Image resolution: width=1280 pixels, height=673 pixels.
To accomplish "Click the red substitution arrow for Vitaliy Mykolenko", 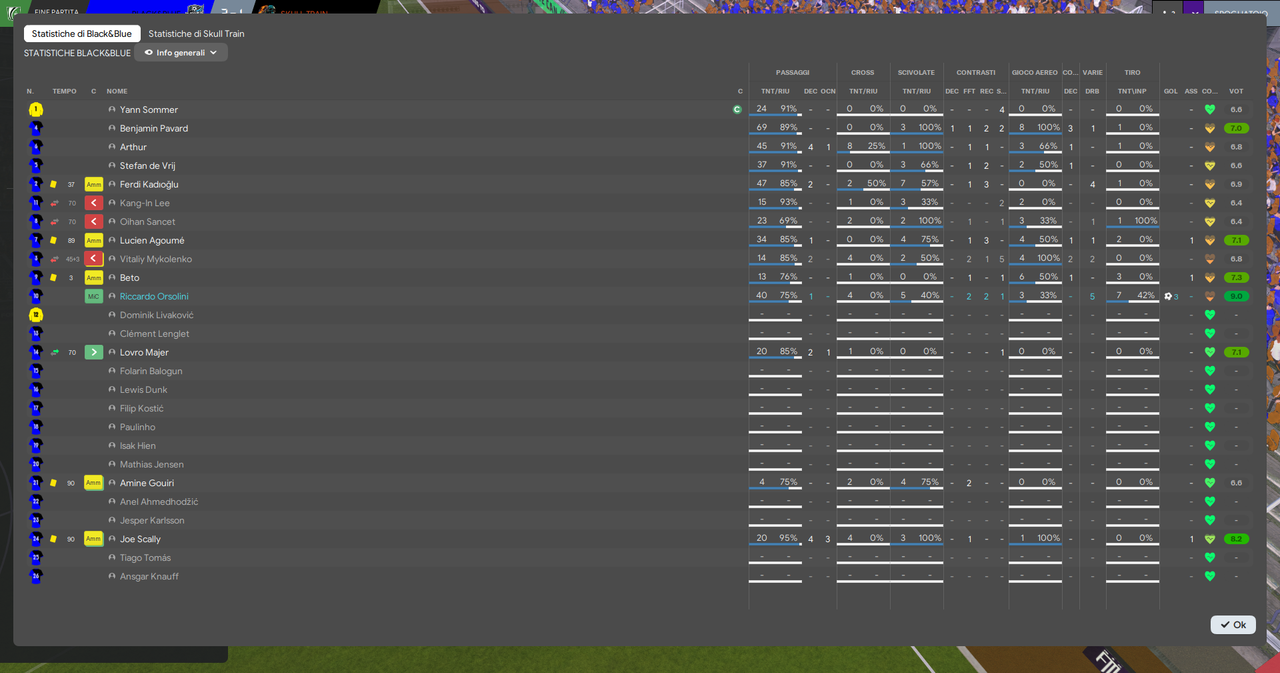I will click(94, 259).
